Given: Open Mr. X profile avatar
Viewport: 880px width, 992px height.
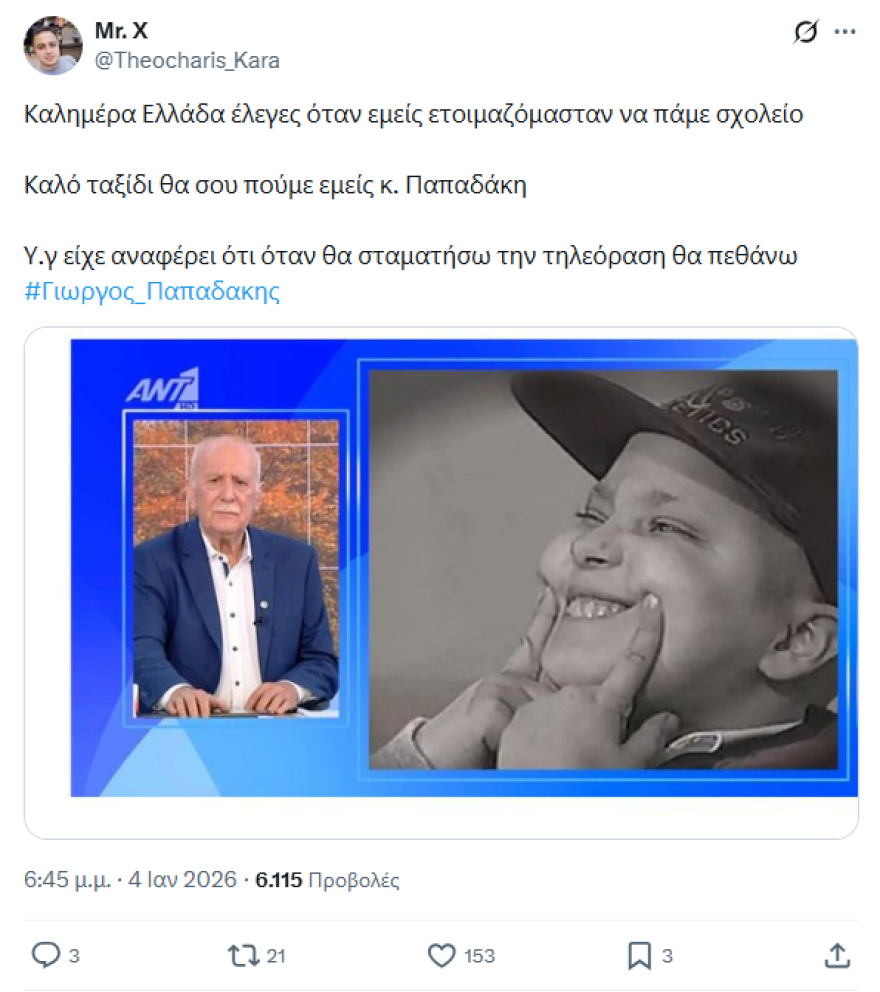Looking at the screenshot, I should tap(53, 46).
